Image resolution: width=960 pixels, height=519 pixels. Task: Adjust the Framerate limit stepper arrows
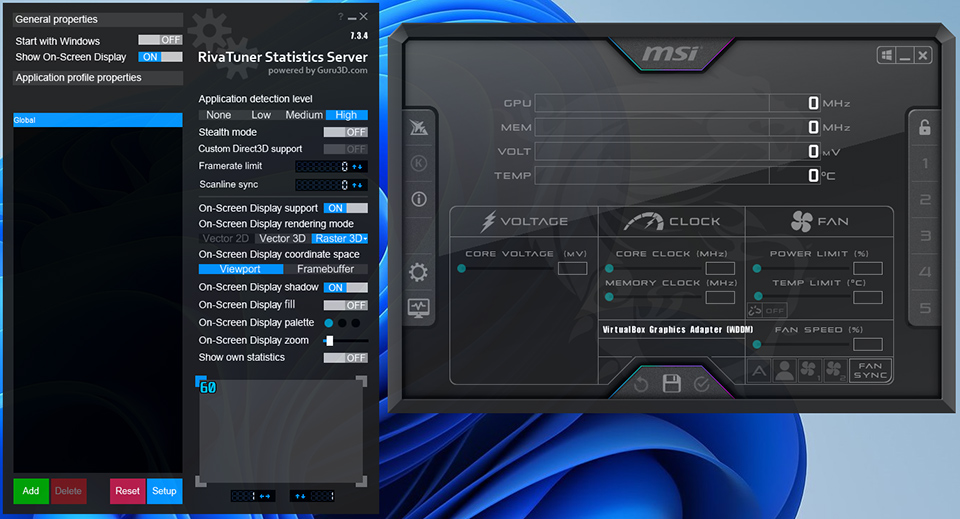tap(357, 166)
